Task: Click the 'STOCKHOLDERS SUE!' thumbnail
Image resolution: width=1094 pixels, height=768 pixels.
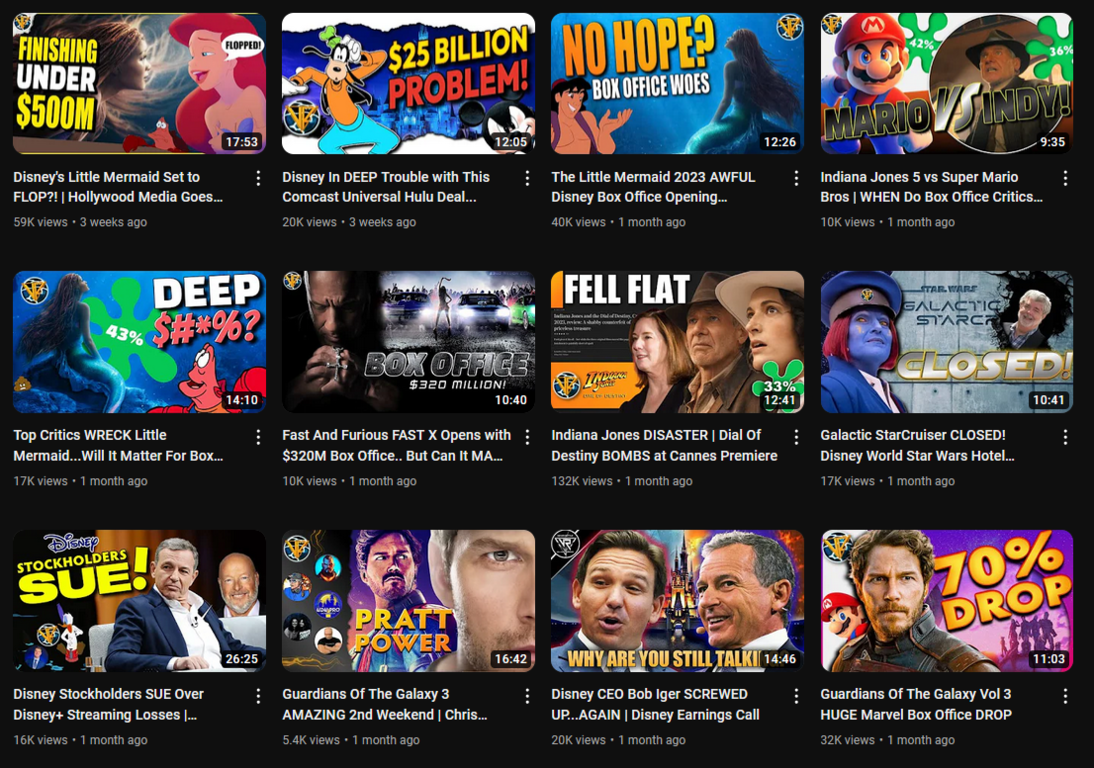Action: click(139, 601)
